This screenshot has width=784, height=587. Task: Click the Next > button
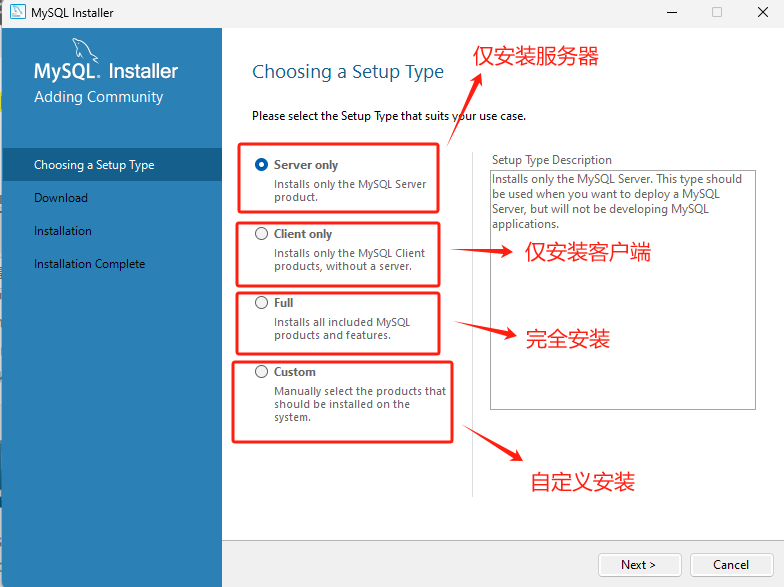(640, 565)
